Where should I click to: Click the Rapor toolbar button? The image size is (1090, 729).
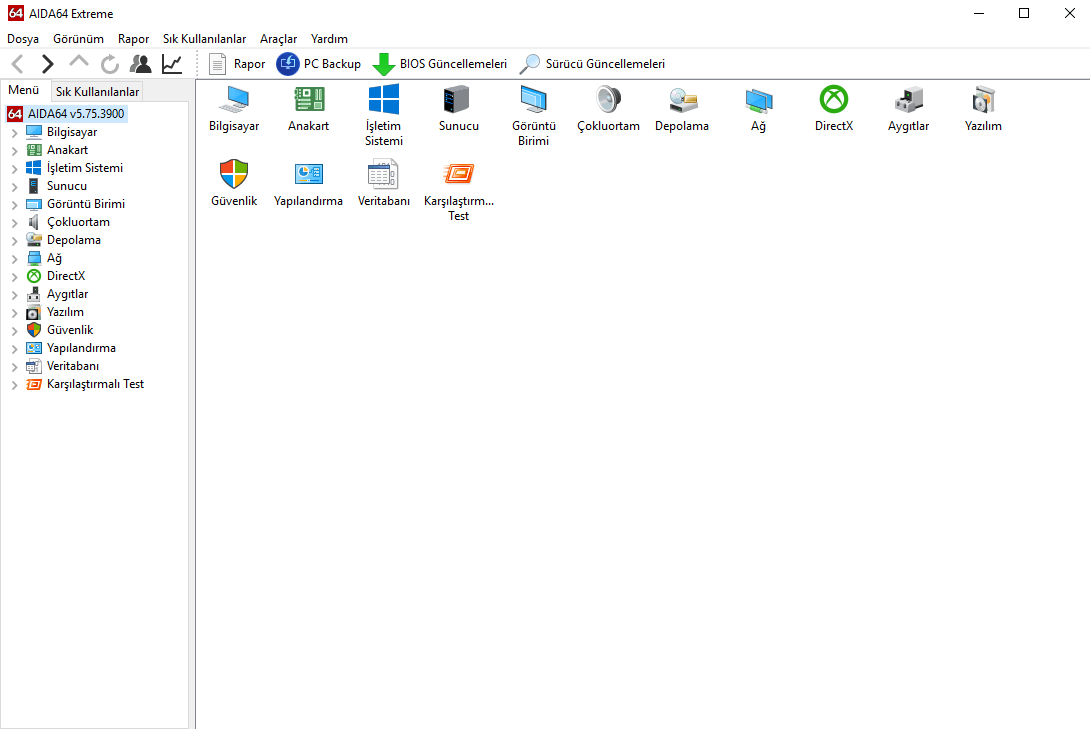[x=237, y=64]
